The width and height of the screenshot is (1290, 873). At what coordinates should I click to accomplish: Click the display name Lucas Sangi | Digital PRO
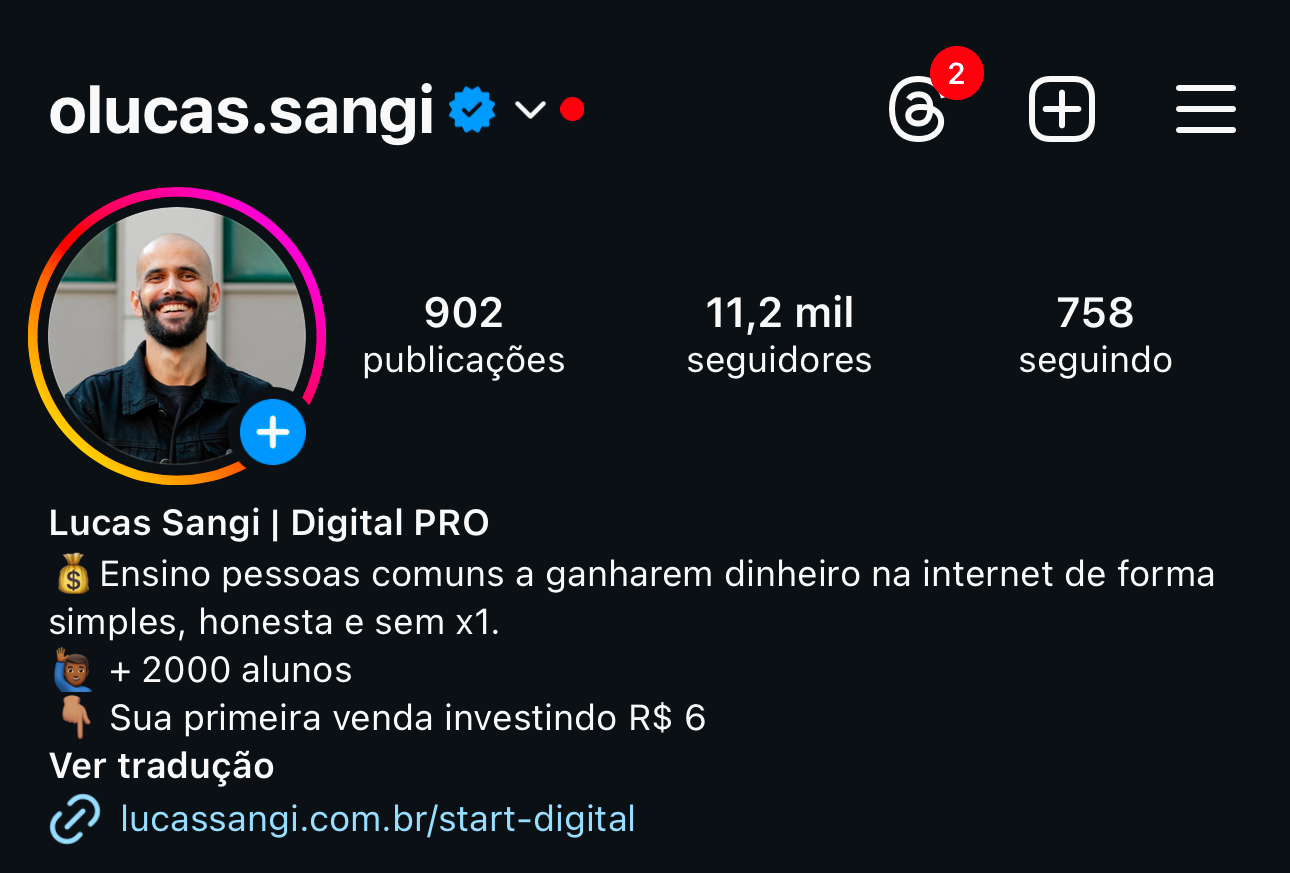point(269,522)
